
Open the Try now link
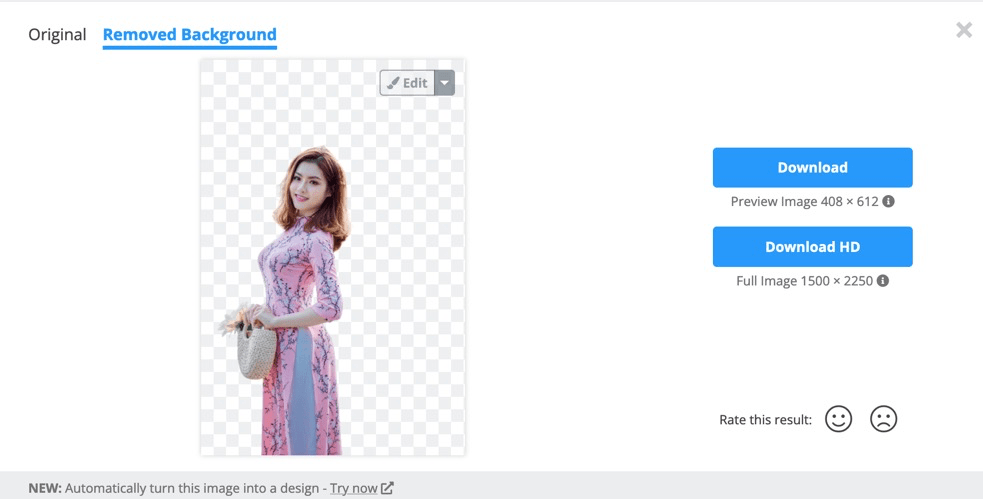[354, 488]
